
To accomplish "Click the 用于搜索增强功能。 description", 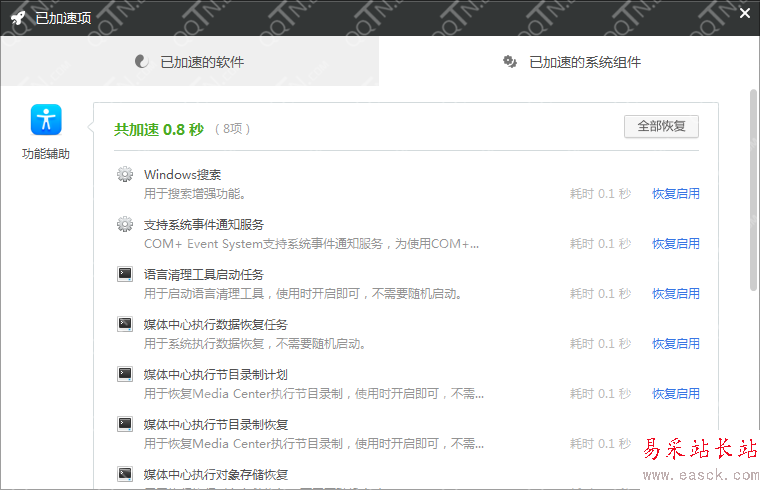I will click(x=195, y=194).
